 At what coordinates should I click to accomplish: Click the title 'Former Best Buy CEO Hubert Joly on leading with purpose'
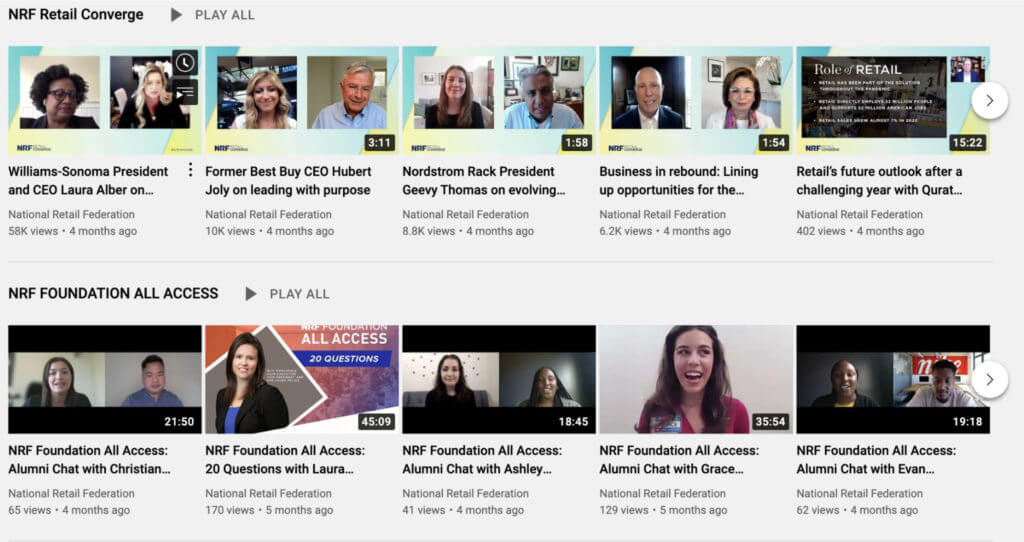288,180
